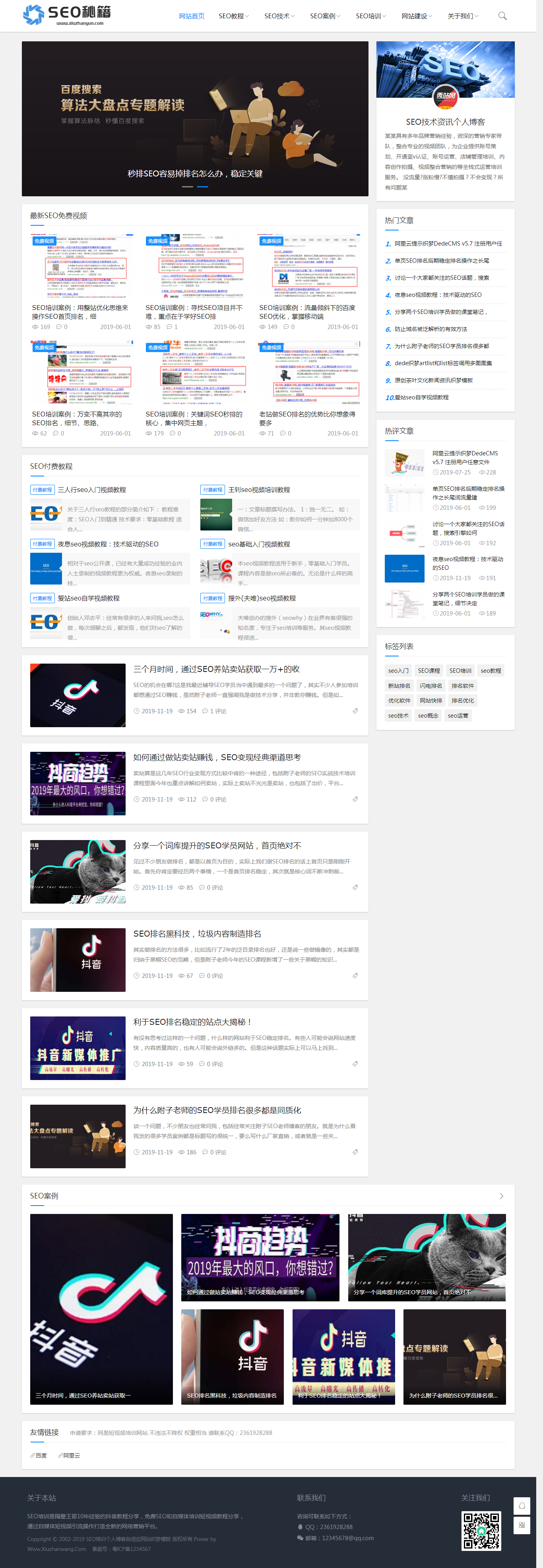This screenshot has height=1568, width=543.
Task: Open hot article 防止域名被泛解析的有效方法
Action: pos(431,329)
